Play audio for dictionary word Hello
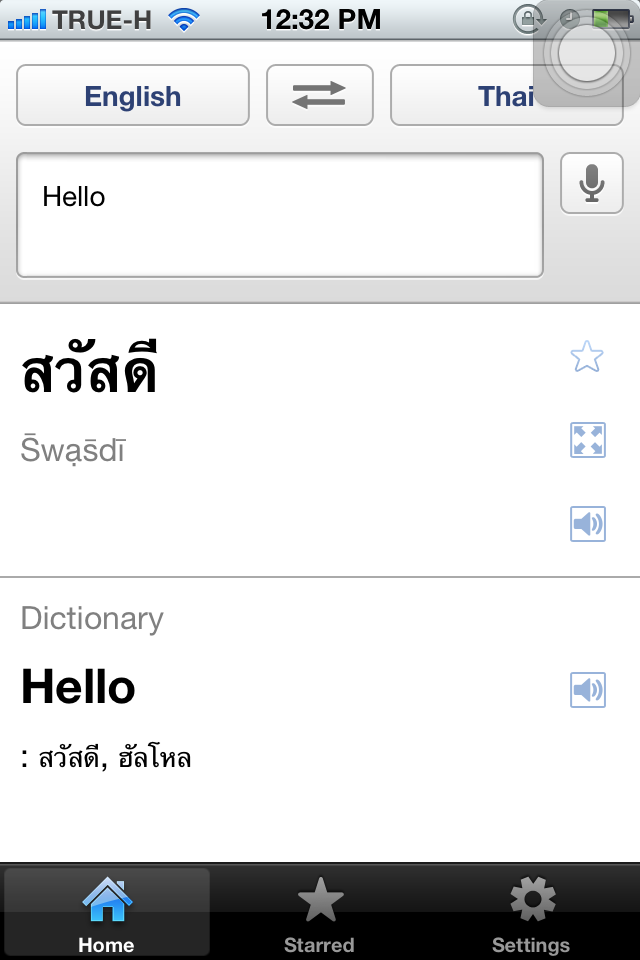 click(x=588, y=689)
